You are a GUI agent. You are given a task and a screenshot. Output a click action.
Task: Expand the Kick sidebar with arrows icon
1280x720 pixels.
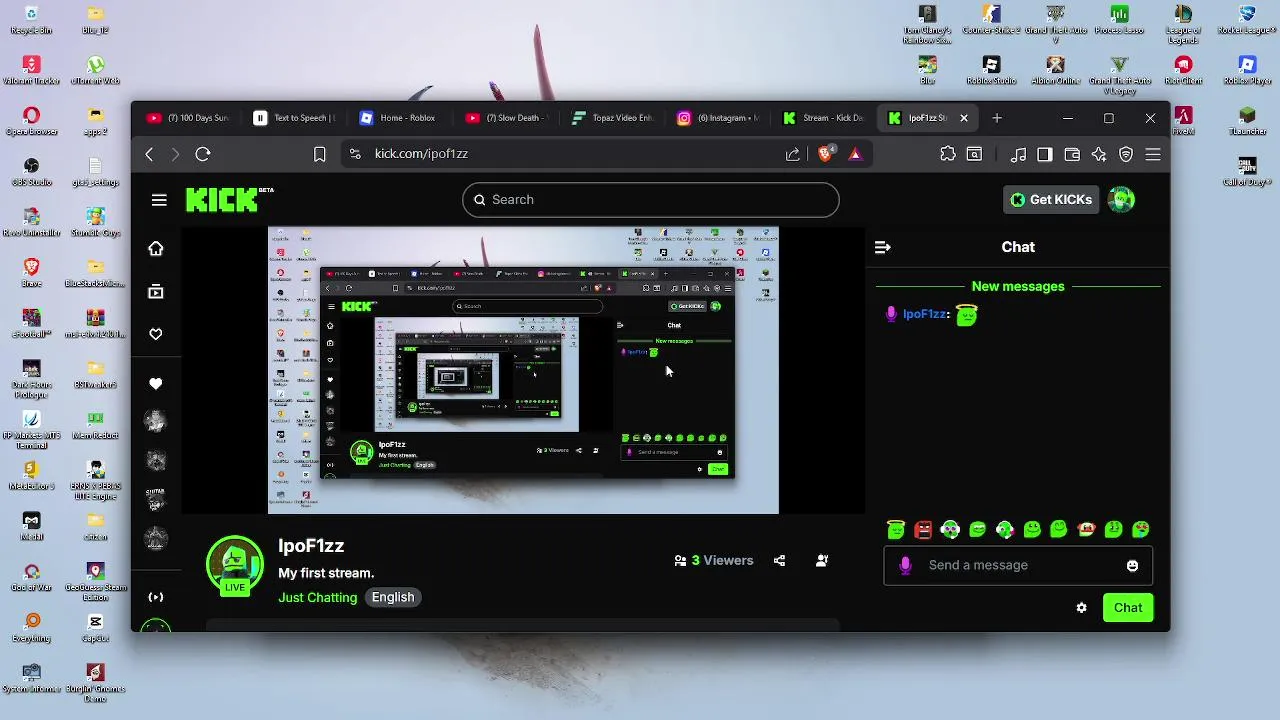pos(156,597)
